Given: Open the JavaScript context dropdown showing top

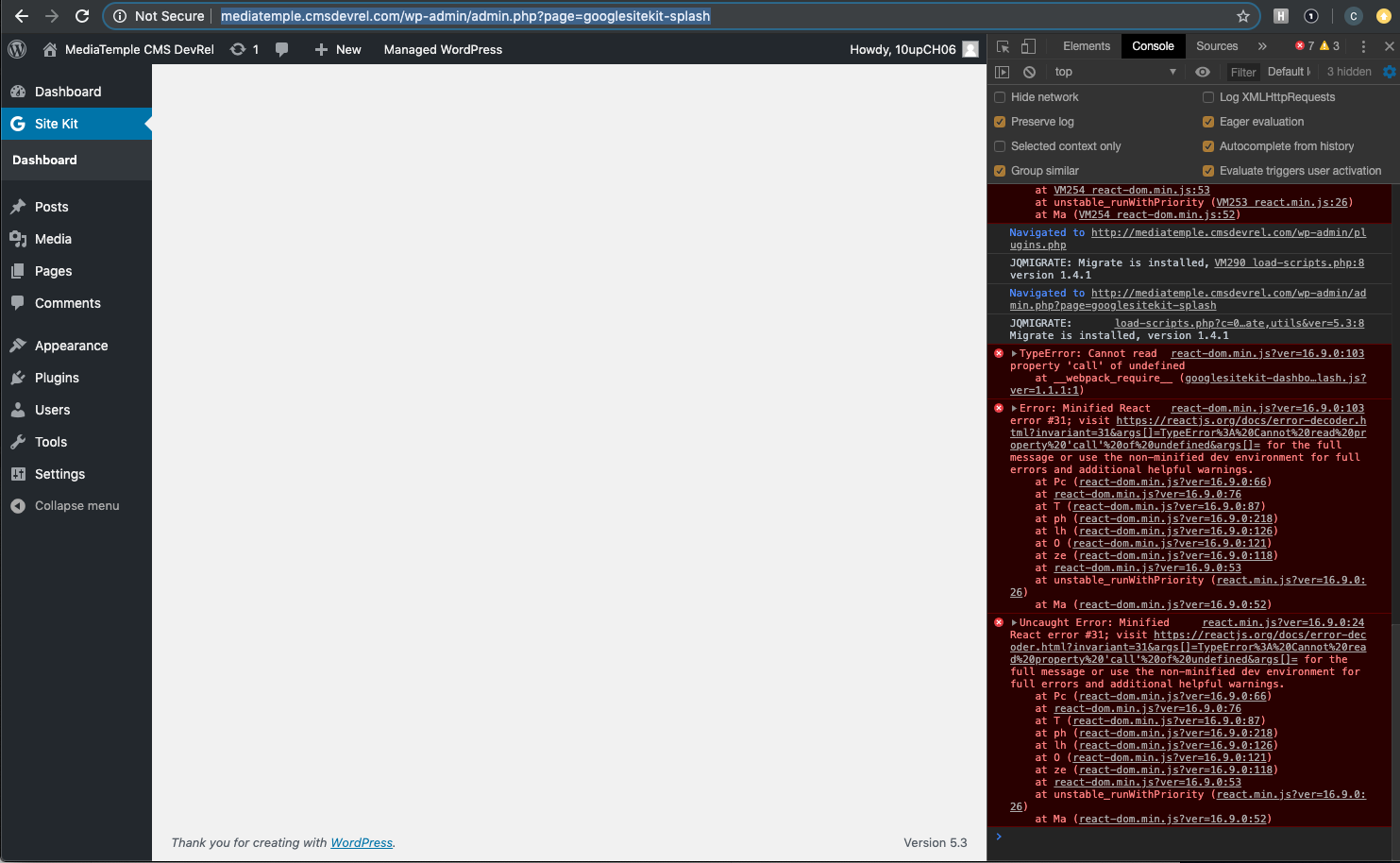Looking at the screenshot, I should pyautogui.click(x=1114, y=72).
